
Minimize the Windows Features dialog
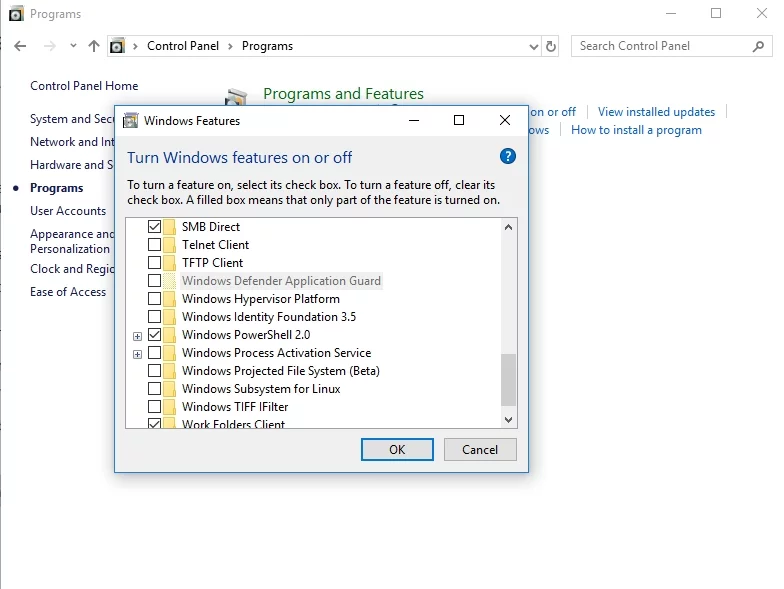(414, 120)
